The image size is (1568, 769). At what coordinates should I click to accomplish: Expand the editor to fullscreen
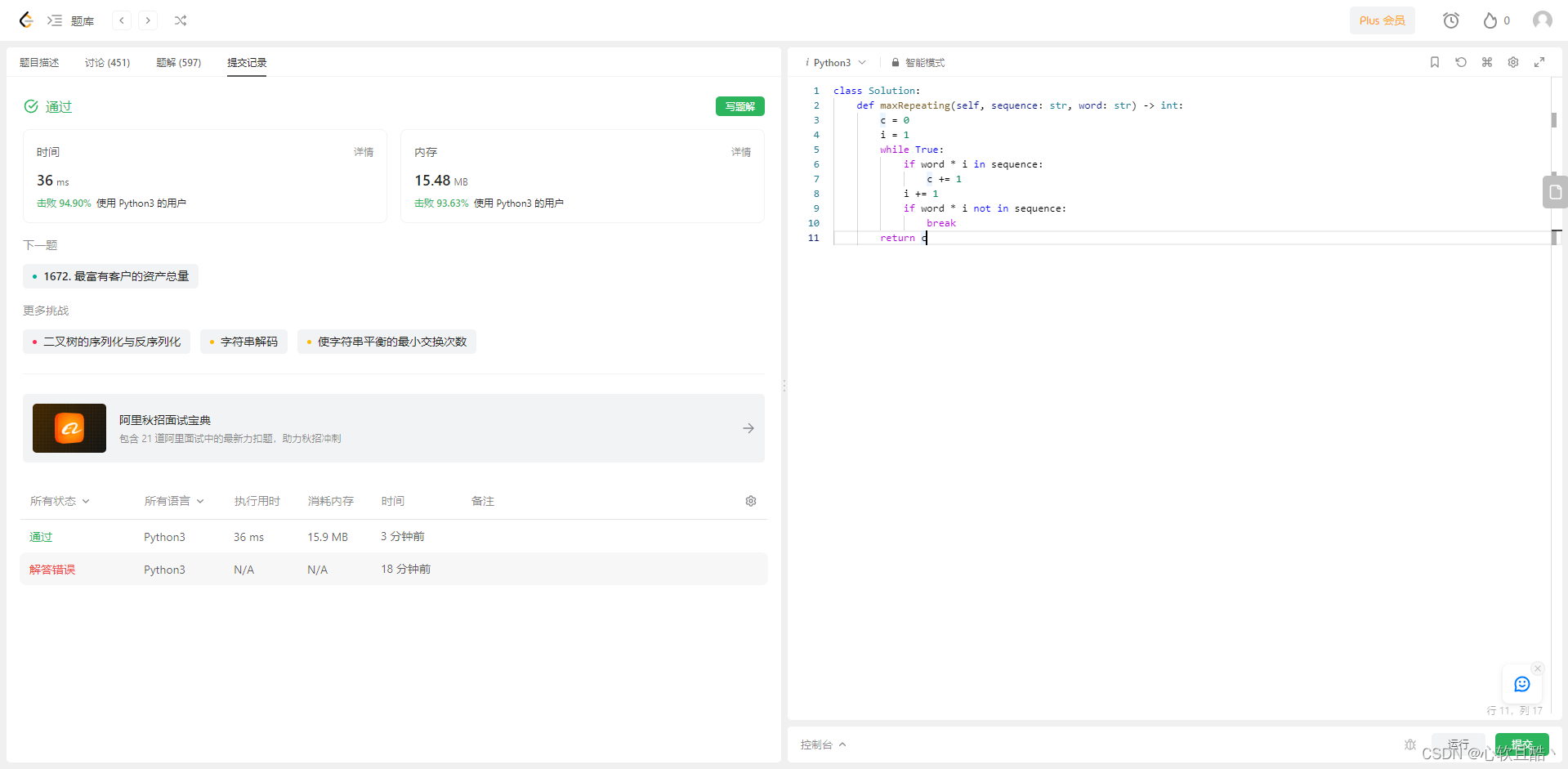pos(1539,62)
